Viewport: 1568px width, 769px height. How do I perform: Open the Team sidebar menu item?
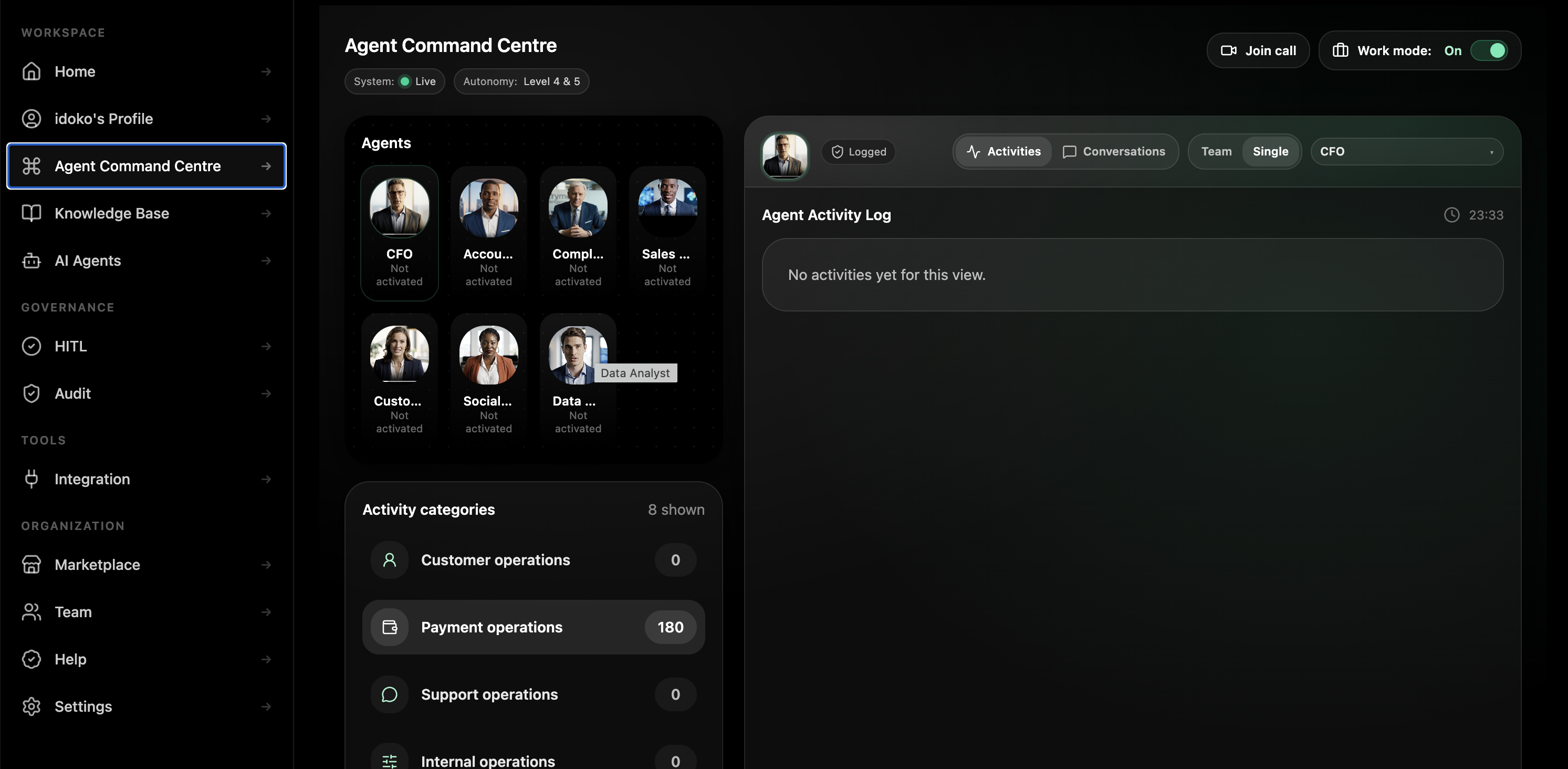(146, 612)
